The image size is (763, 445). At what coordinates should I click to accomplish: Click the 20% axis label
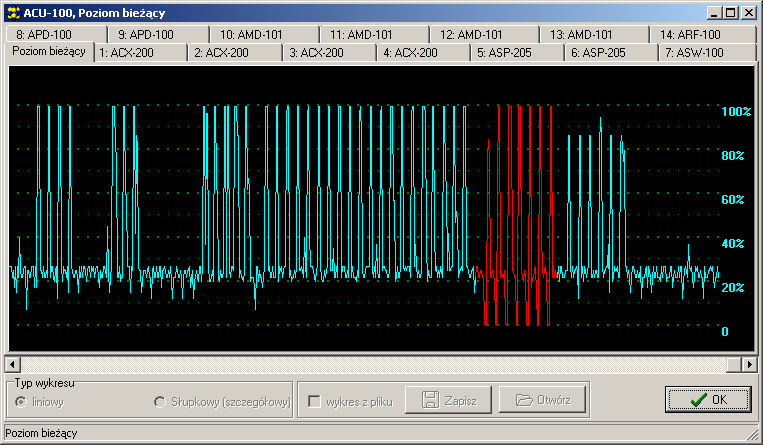click(732, 288)
